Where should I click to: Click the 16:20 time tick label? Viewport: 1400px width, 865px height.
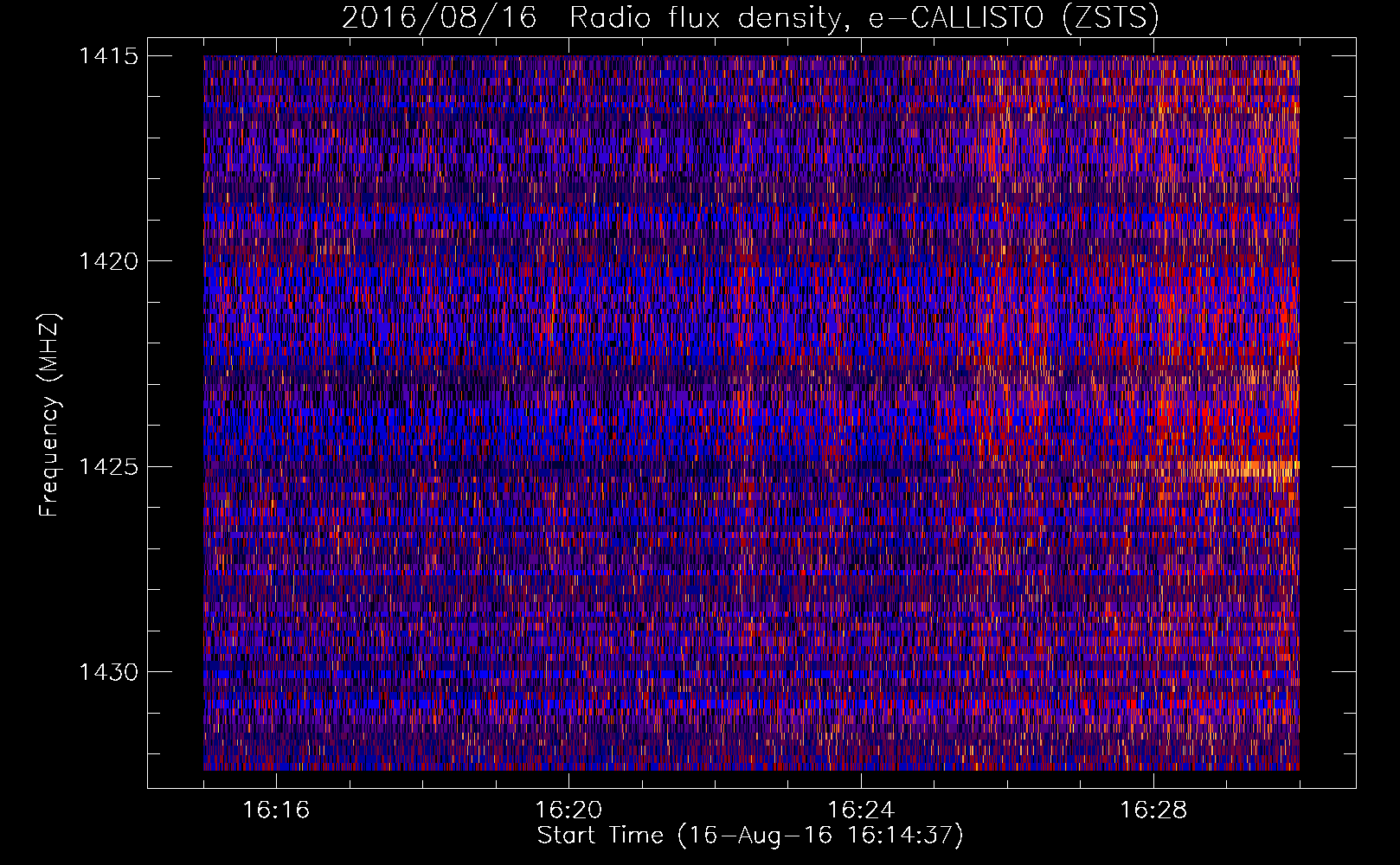(568, 811)
